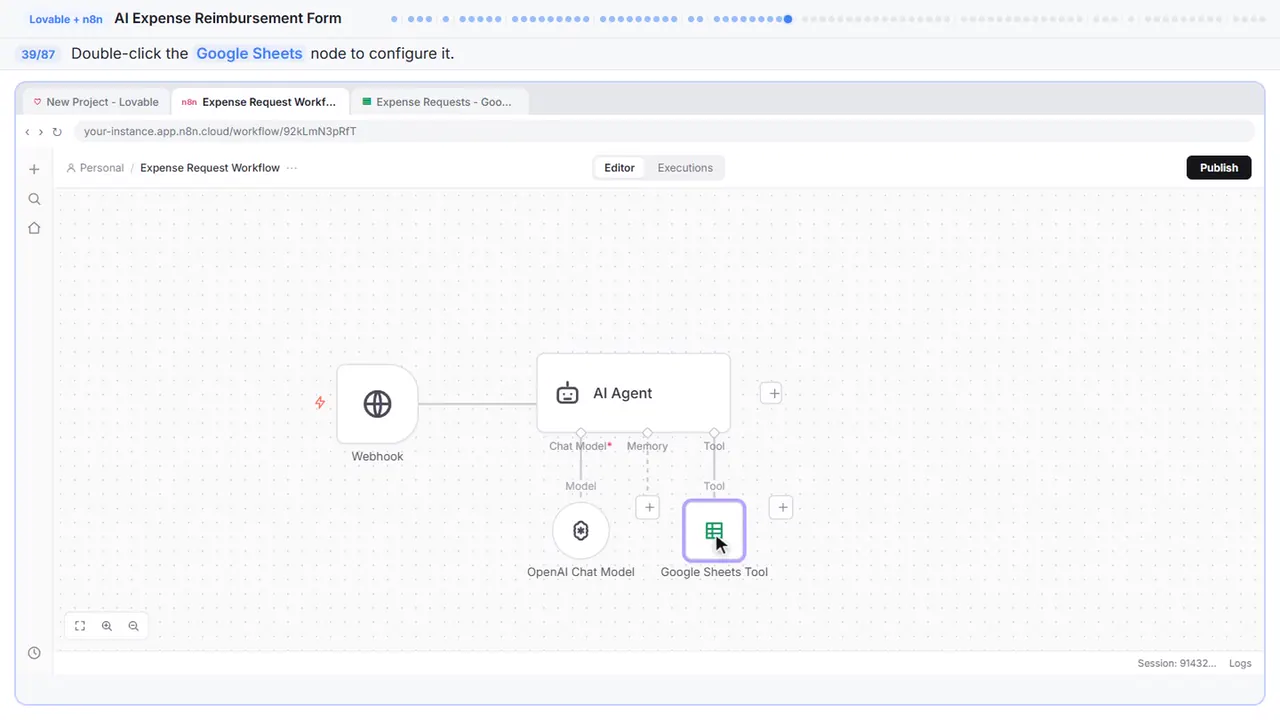1280x720 pixels.
Task: Click the plus button right of AI Agent
Action: [x=771, y=393]
